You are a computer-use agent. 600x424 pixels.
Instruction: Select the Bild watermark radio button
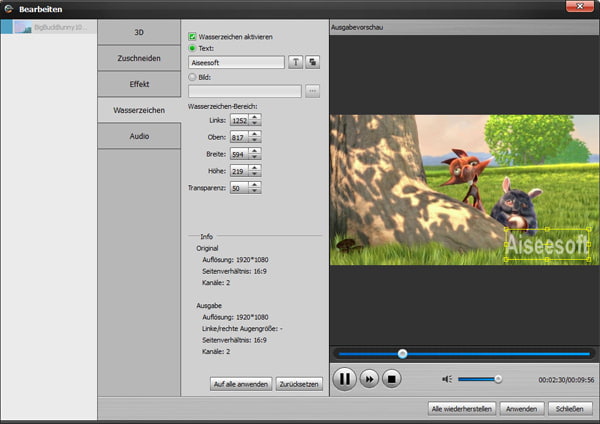click(192, 77)
